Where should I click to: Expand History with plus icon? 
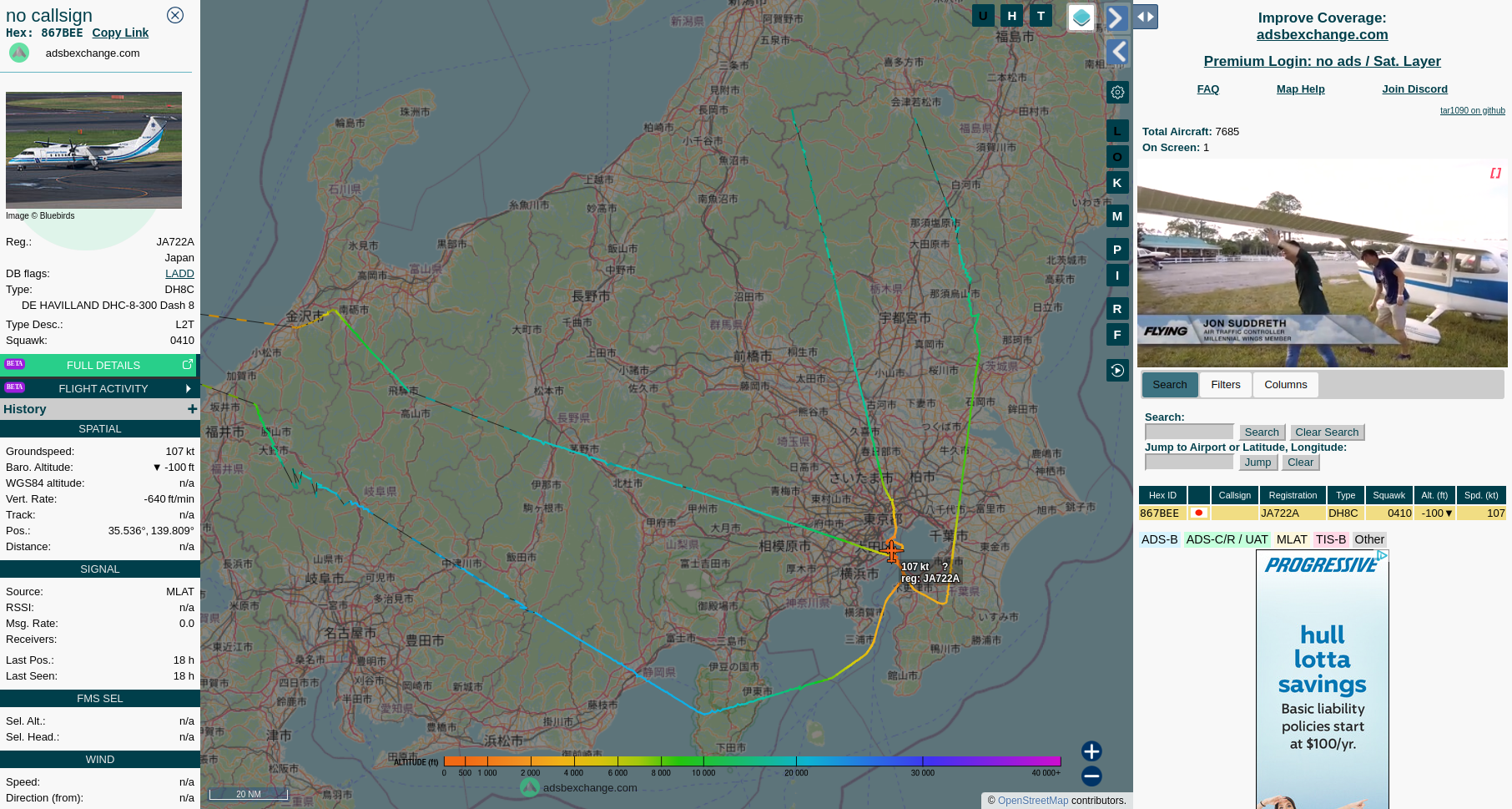[192, 409]
